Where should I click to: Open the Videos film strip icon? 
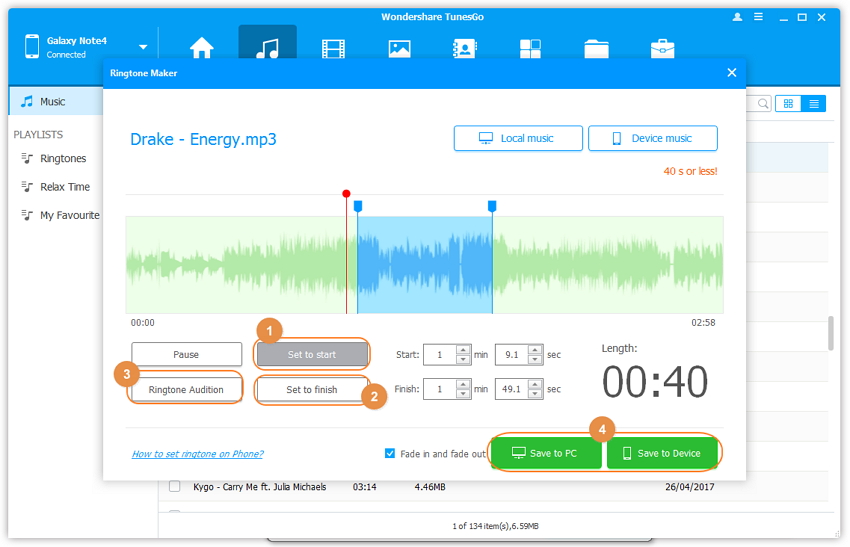pyautogui.click(x=333, y=49)
